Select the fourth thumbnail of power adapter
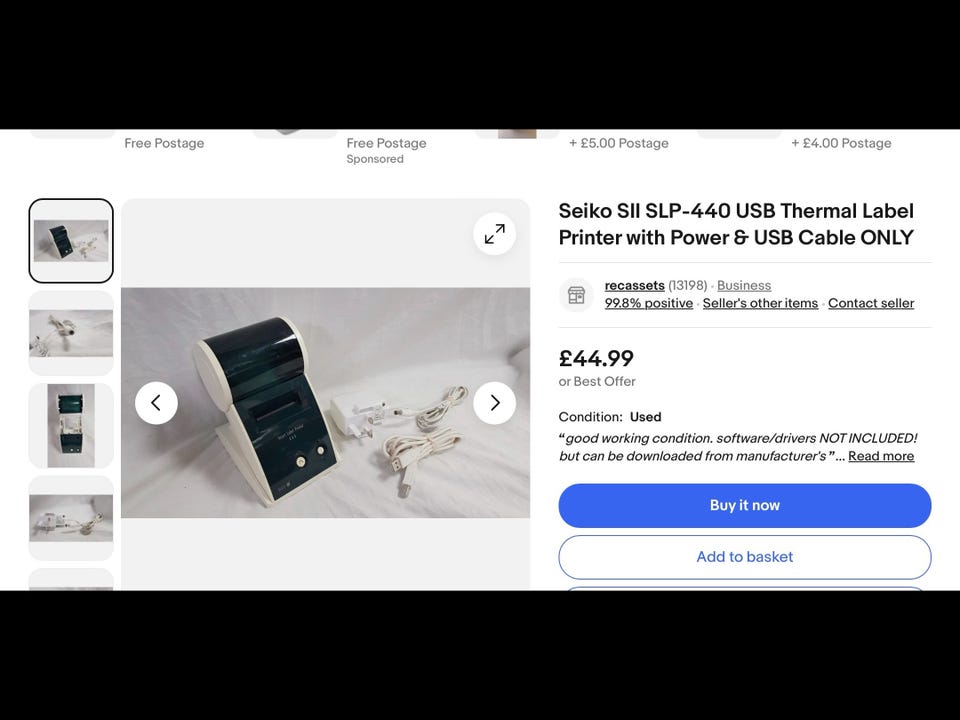Screen dimensions: 960x720 [71, 517]
